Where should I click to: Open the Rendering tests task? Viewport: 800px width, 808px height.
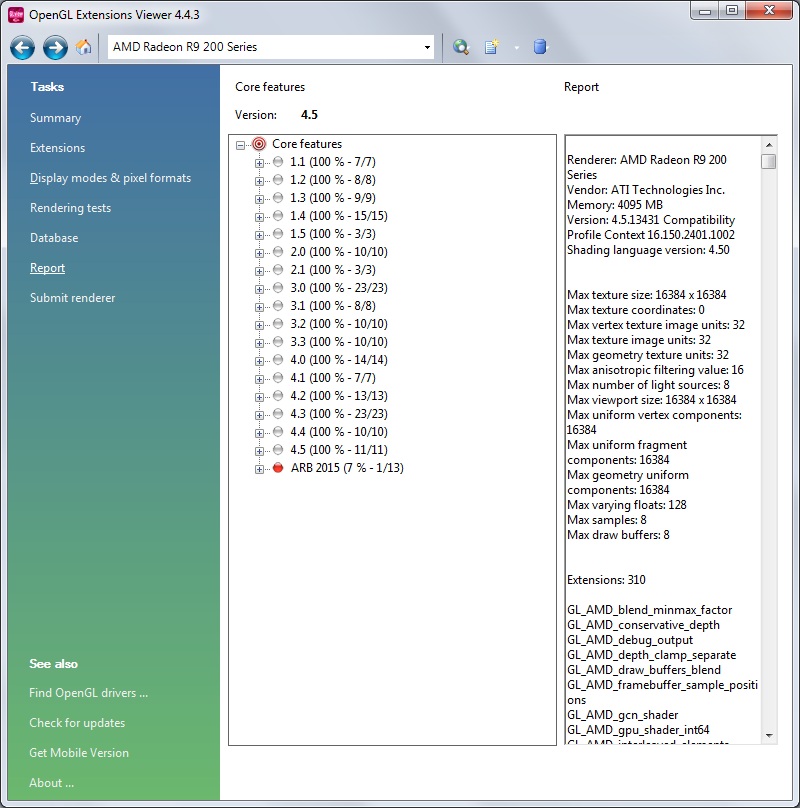(x=71, y=208)
